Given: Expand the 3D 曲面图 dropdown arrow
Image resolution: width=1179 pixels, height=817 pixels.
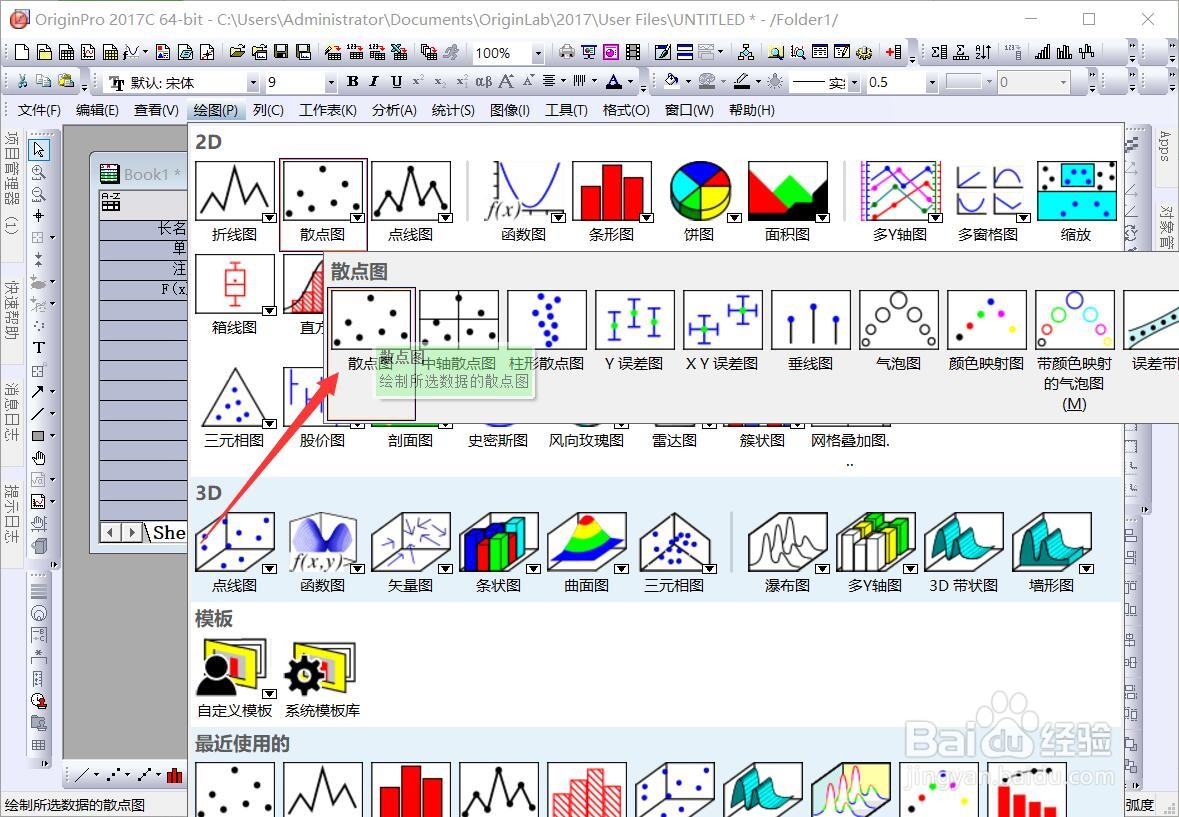Looking at the screenshot, I should pyautogui.click(x=621, y=568).
